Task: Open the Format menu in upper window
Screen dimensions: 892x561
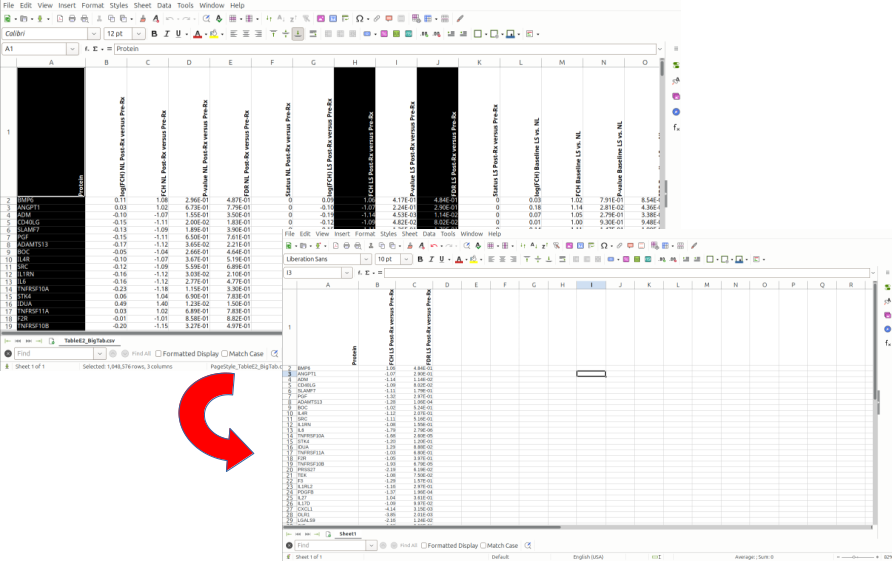Action: pos(92,5)
